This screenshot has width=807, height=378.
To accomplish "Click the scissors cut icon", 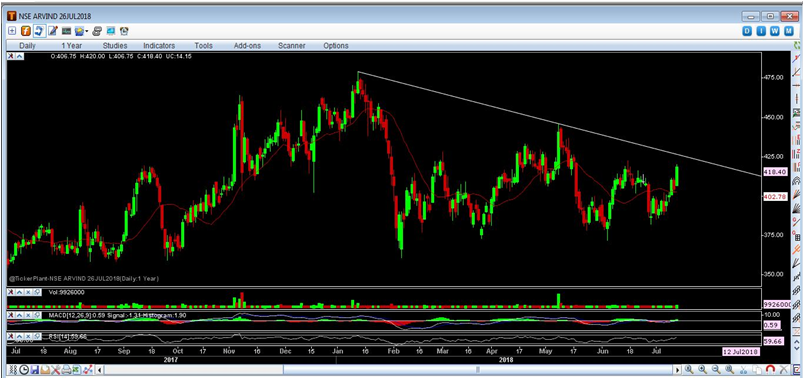I will point(743,370).
